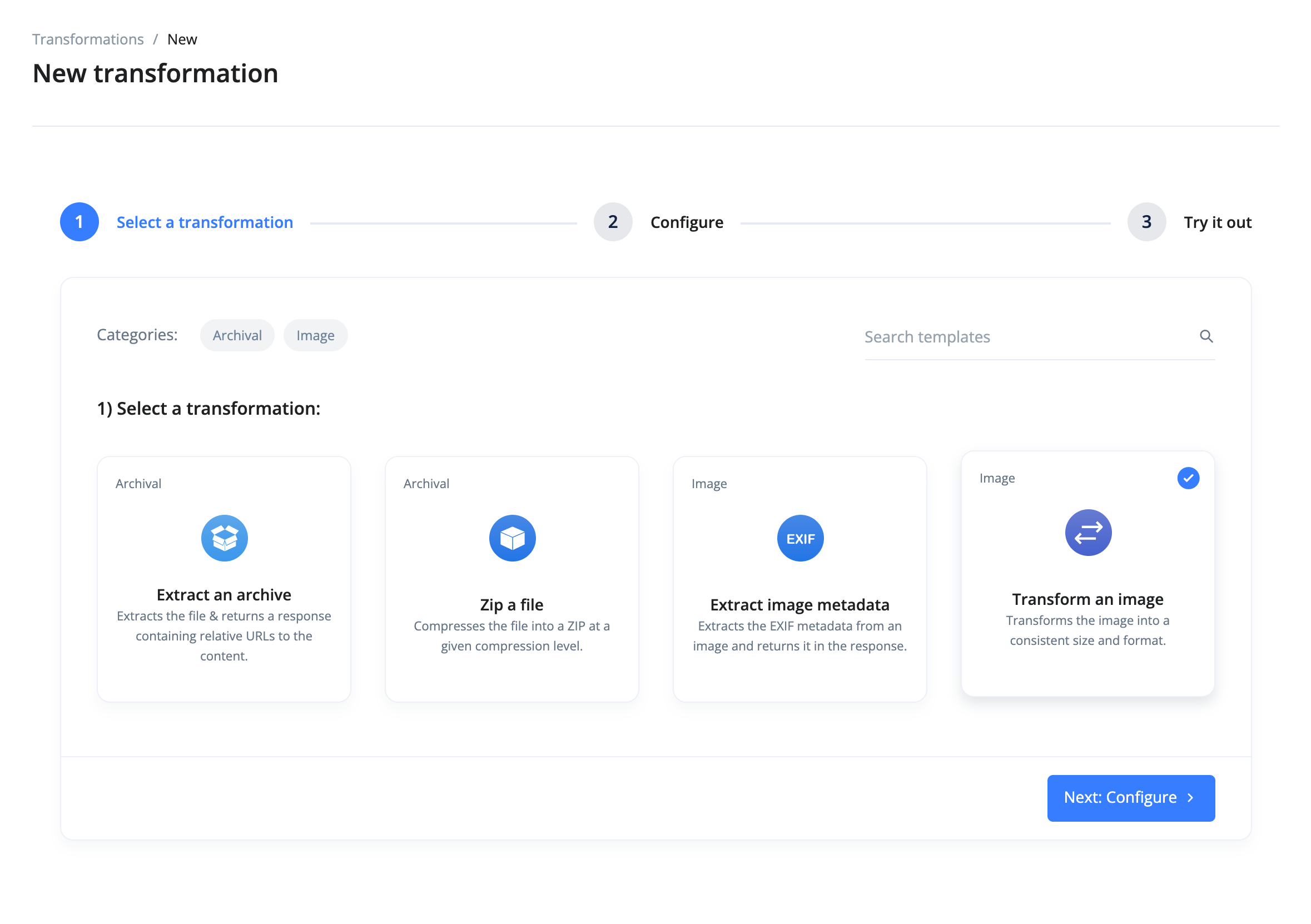The height and width of the screenshot is (924, 1311).
Task: Click the Zip a file cube icon
Action: pyautogui.click(x=512, y=538)
